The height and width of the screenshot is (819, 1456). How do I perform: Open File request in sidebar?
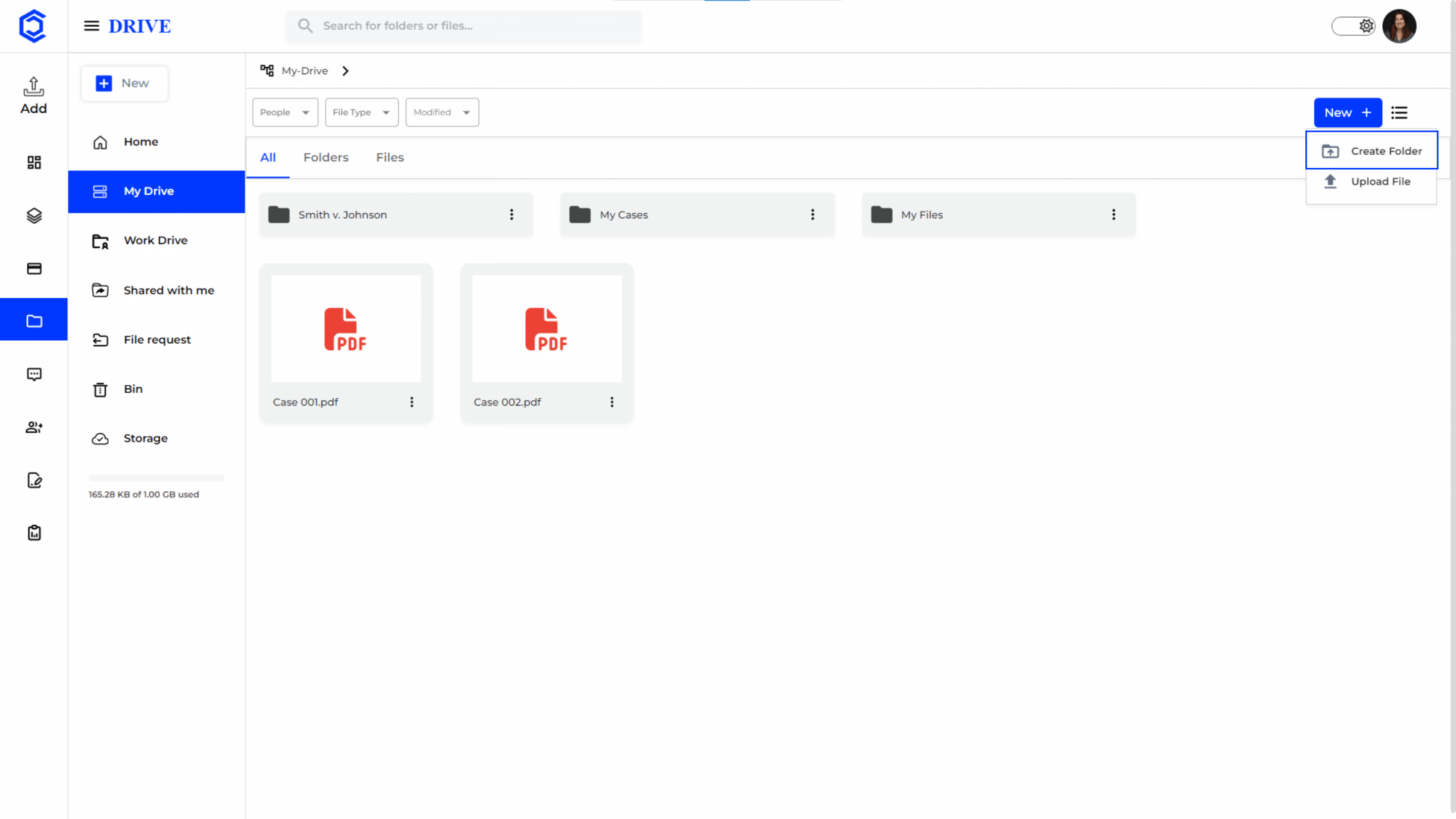[x=157, y=340]
